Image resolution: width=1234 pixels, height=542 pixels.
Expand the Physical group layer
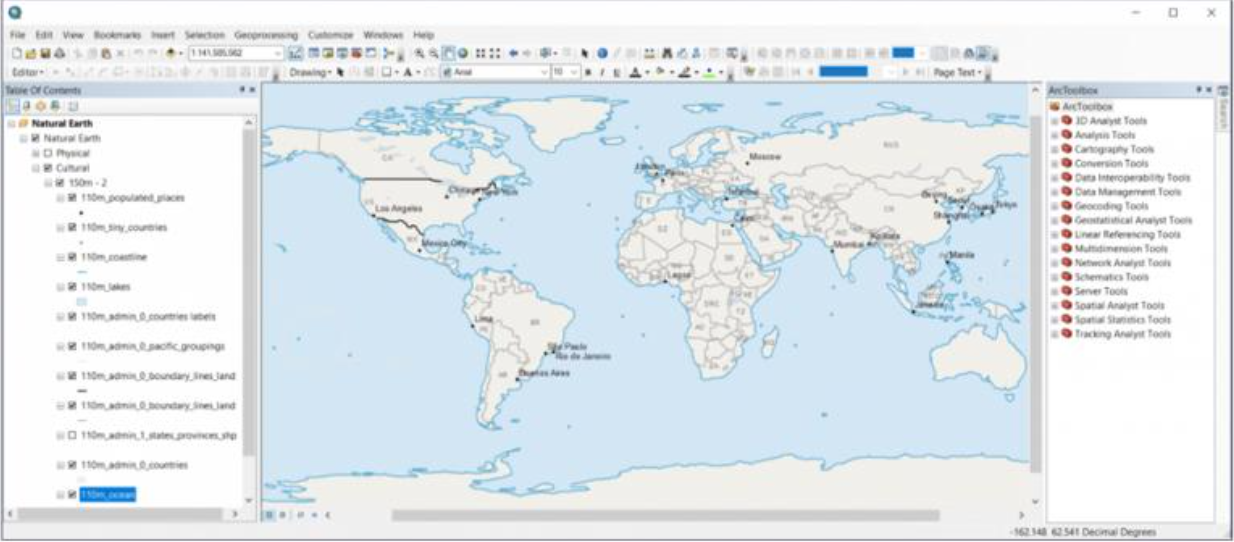[35, 154]
